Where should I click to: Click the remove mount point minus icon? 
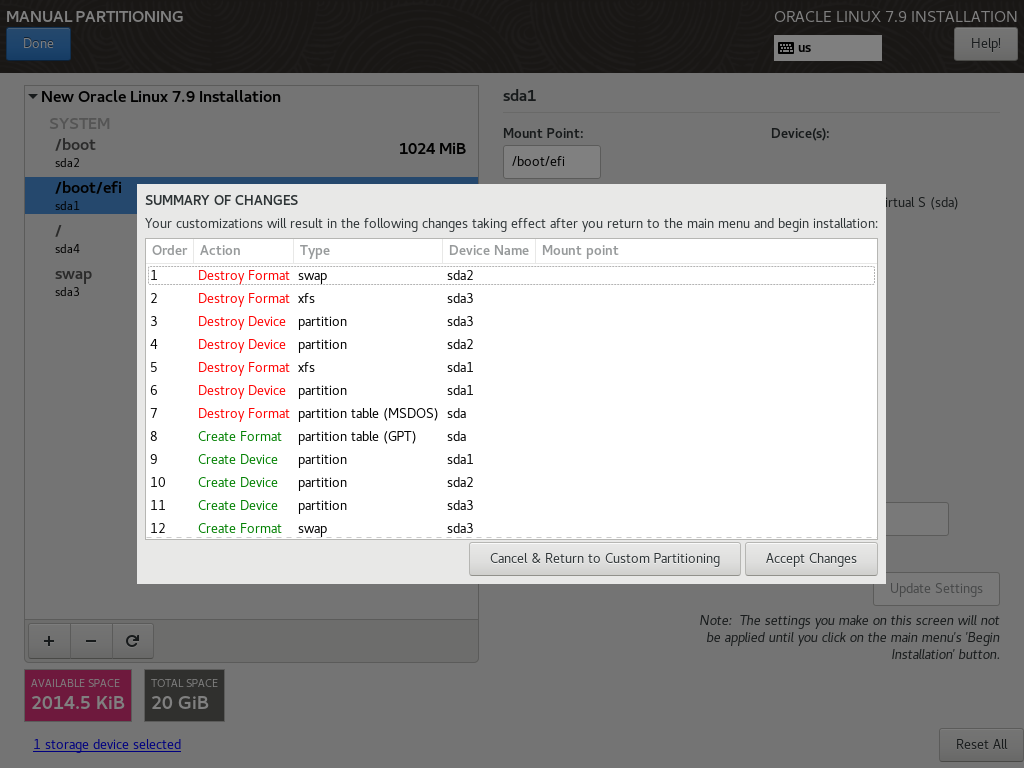[91, 641]
